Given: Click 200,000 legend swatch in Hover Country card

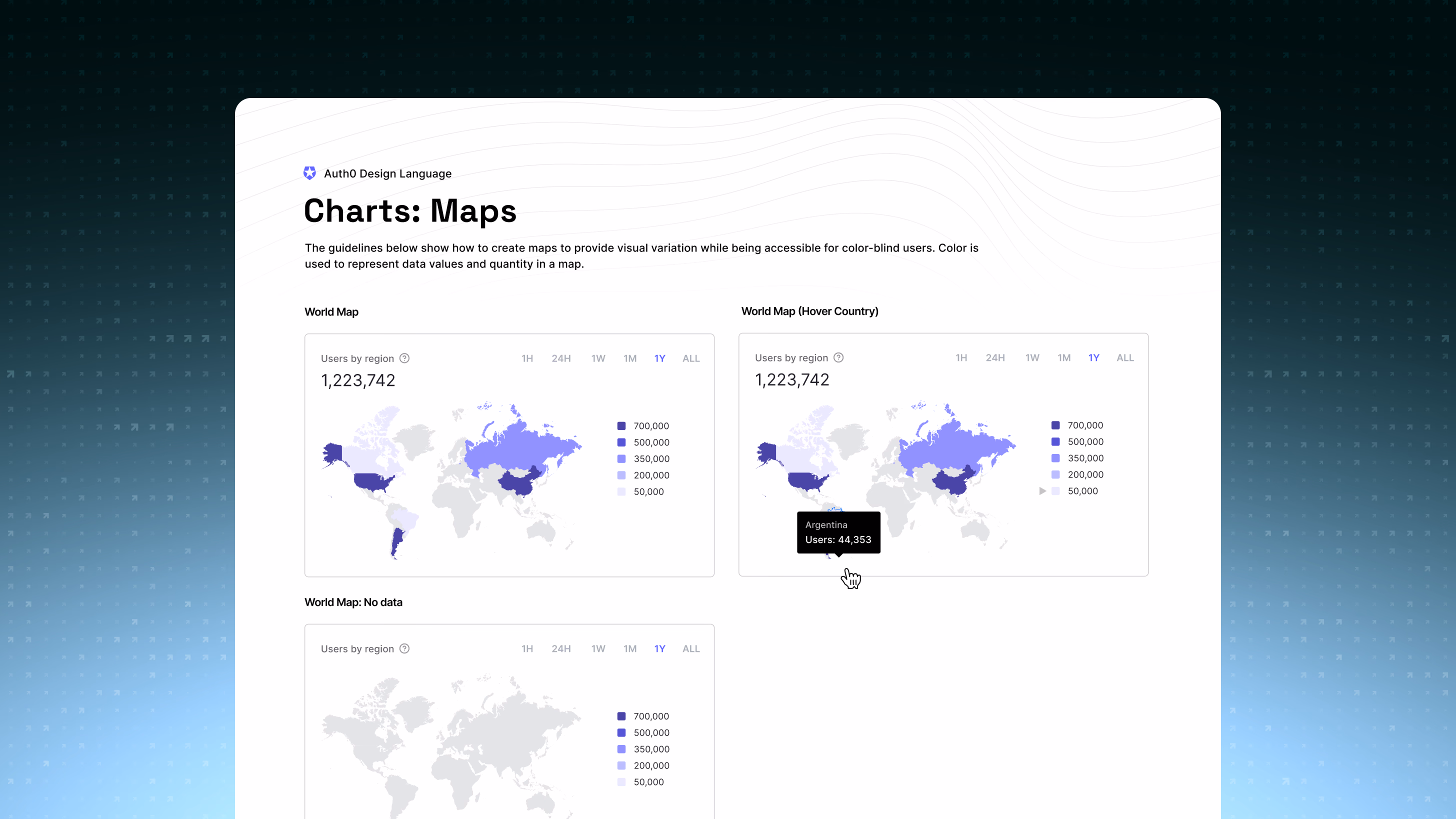Looking at the screenshot, I should click(1055, 475).
